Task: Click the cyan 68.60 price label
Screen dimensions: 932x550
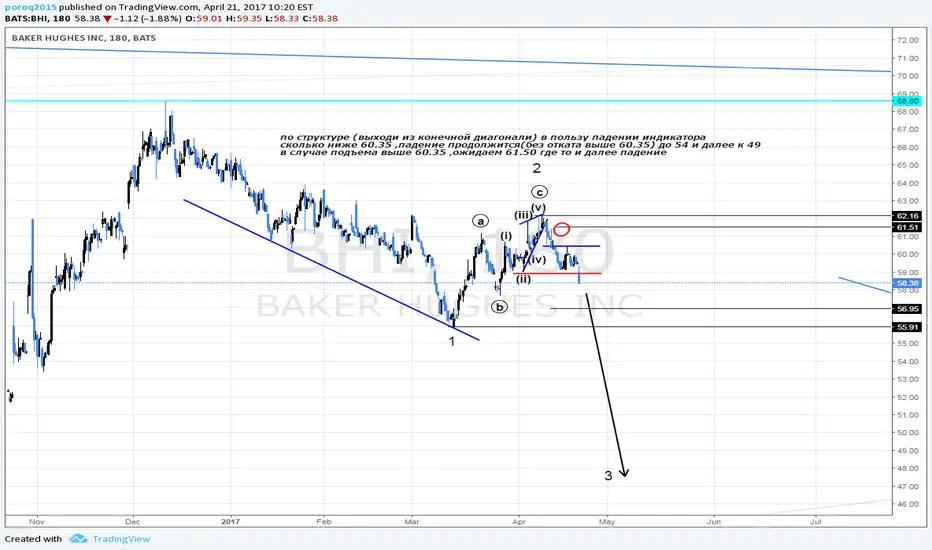Action: tap(908, 101)
